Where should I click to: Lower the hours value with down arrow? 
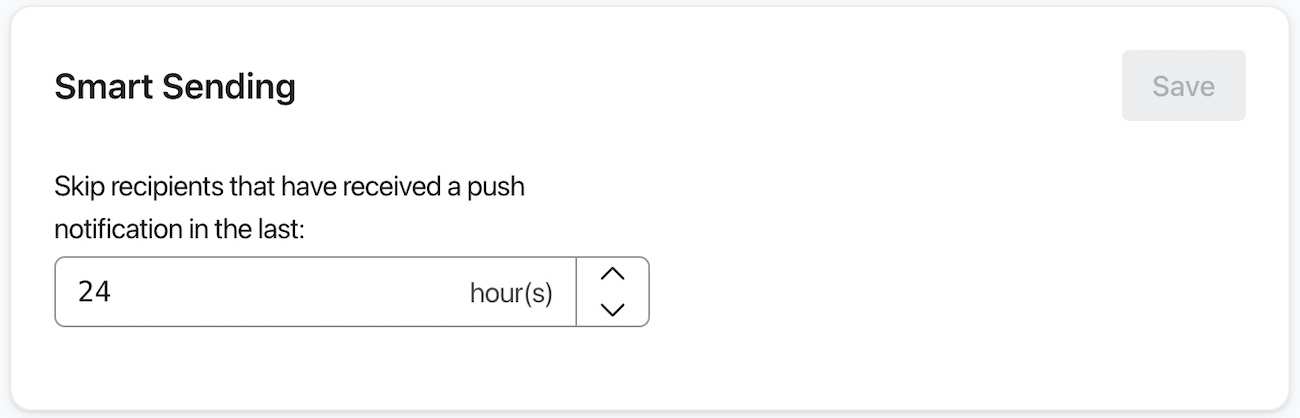coord(613,309)
